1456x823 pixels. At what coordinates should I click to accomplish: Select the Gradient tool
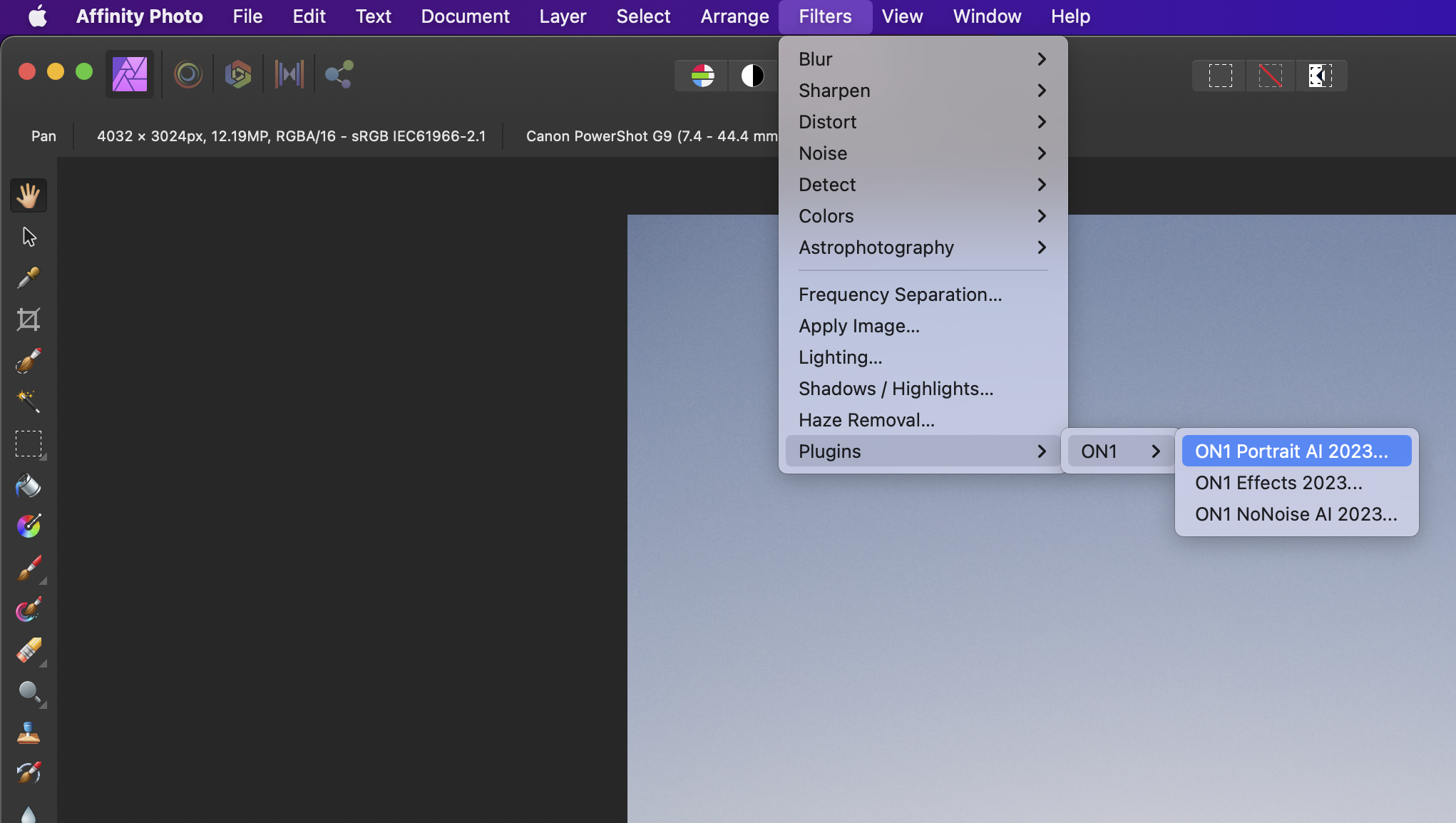[29, 526]
